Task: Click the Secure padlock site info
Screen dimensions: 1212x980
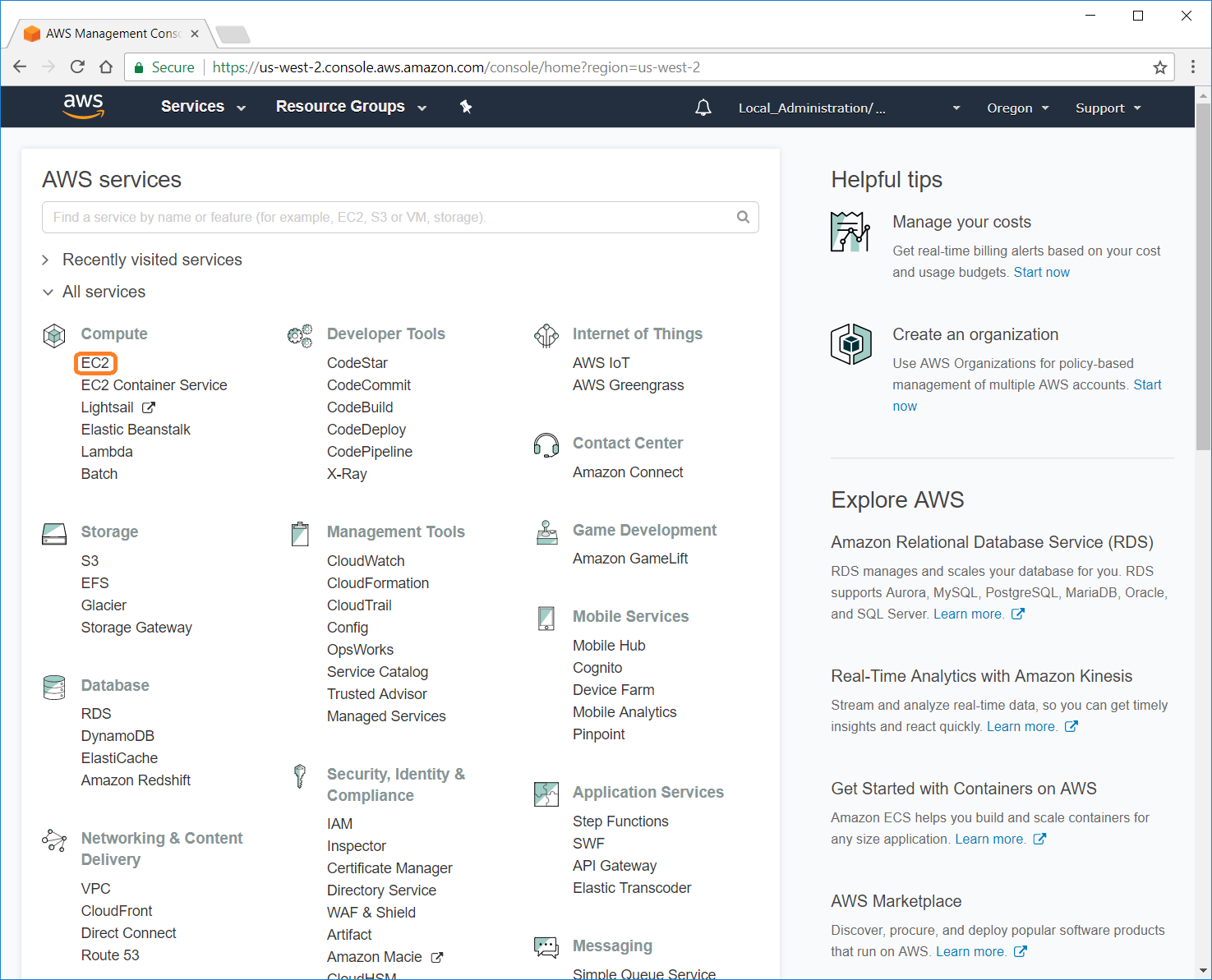Action: pos(164,67)
